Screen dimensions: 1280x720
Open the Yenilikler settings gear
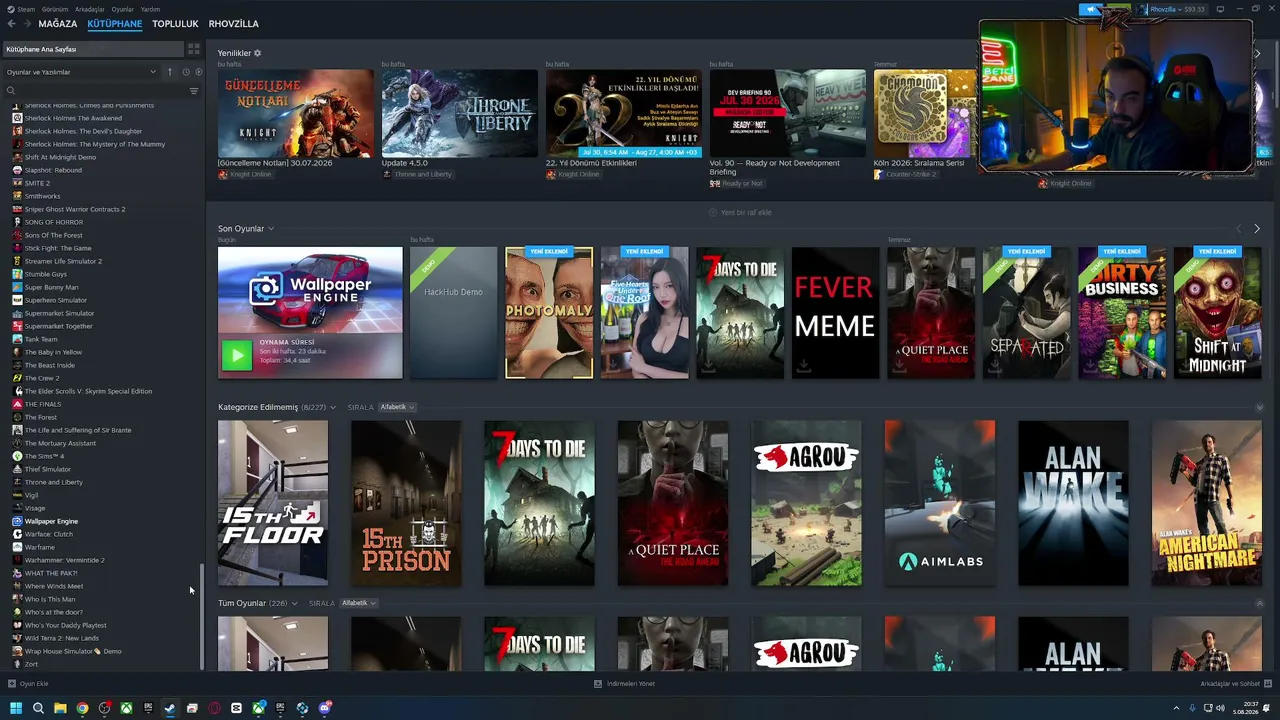click(x=257, y=53)
